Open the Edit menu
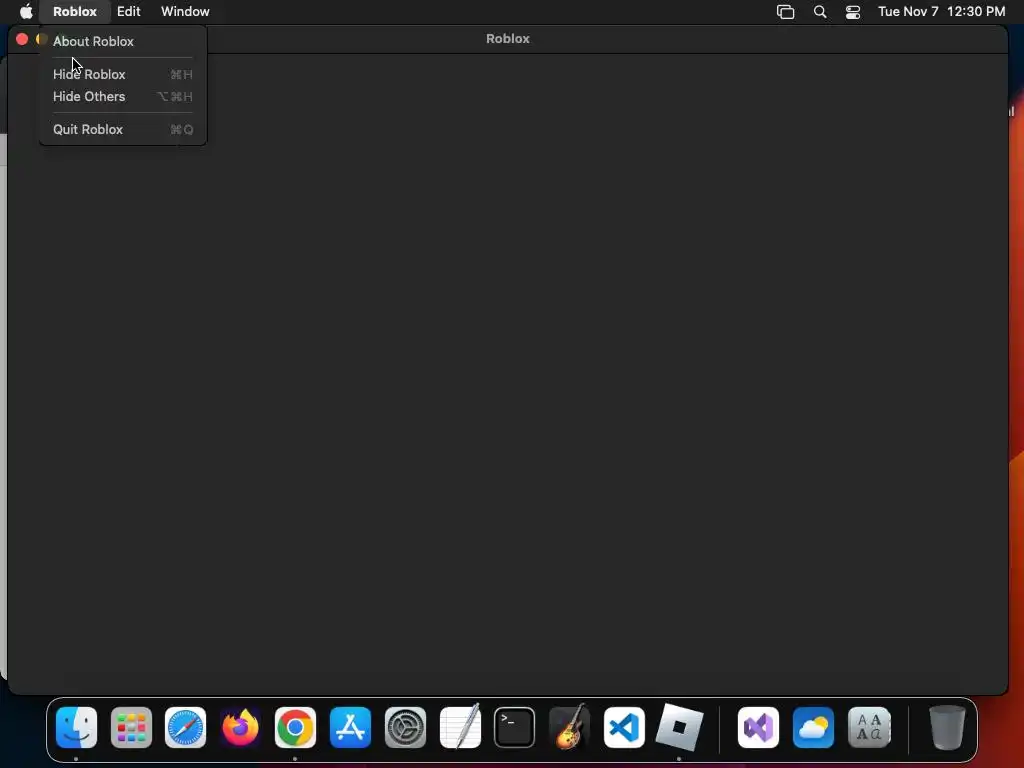This screenshot has height=768, width=1024. click(x=129, y=11)
